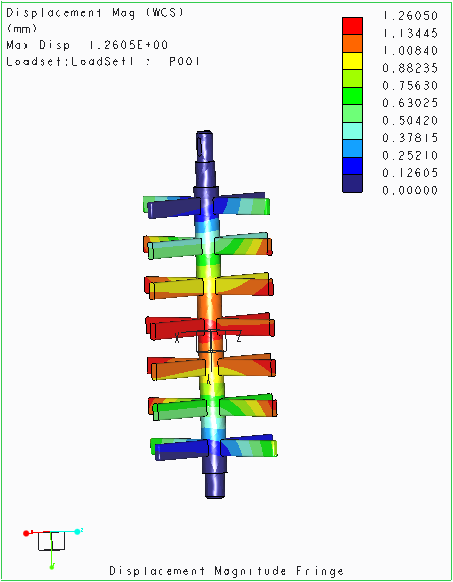Screen dimensions: 453x582
Task: Click the red X-axis endpoint of triad
Action: coord(26,533)
